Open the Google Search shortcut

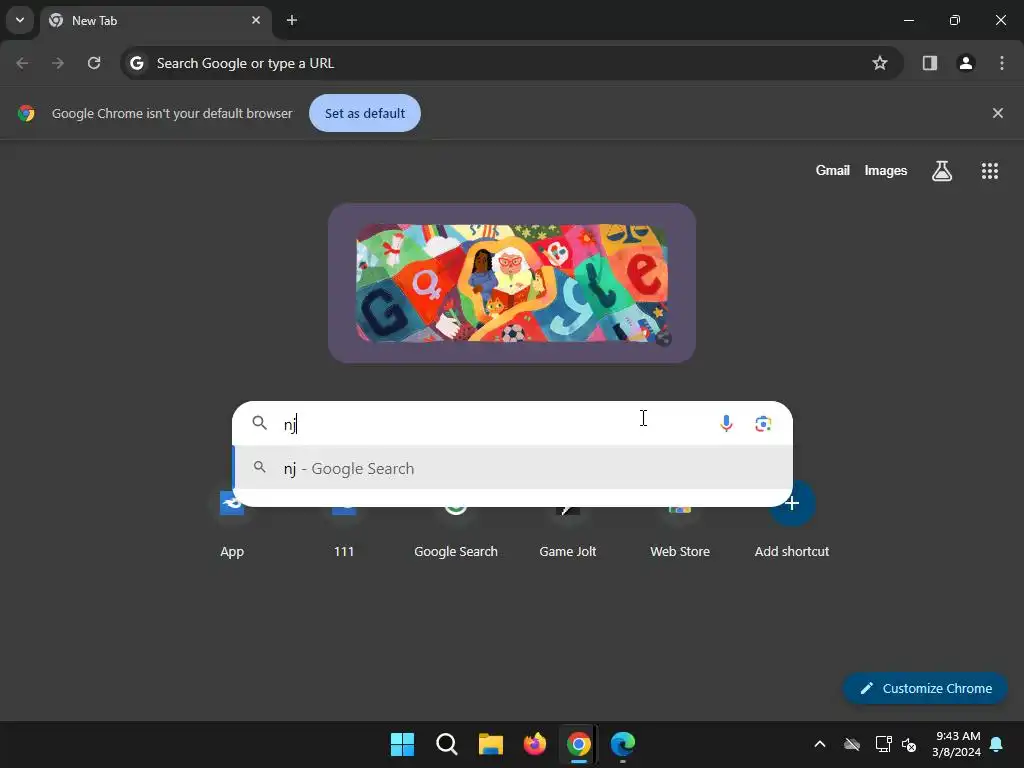tap(456, 528)
